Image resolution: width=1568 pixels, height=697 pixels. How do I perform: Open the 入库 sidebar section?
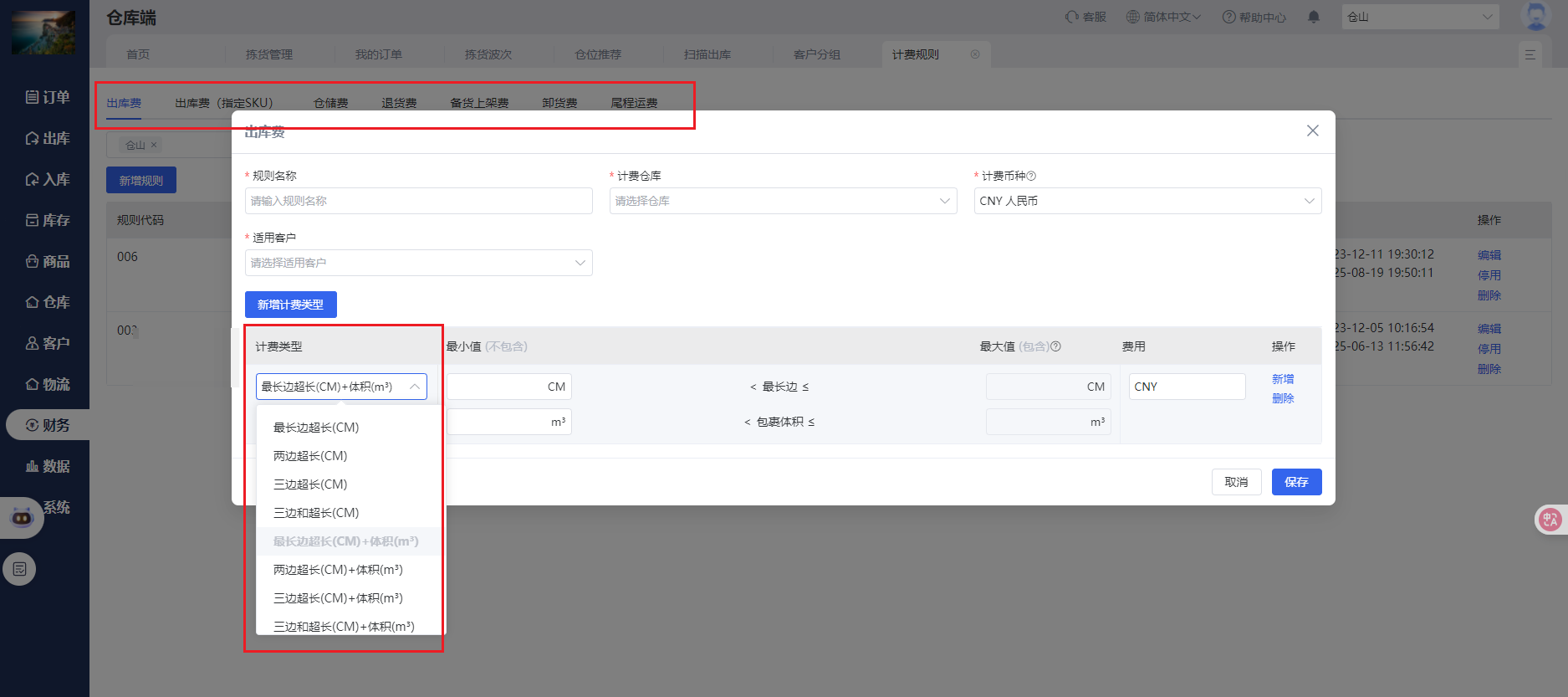coord(48,179)
